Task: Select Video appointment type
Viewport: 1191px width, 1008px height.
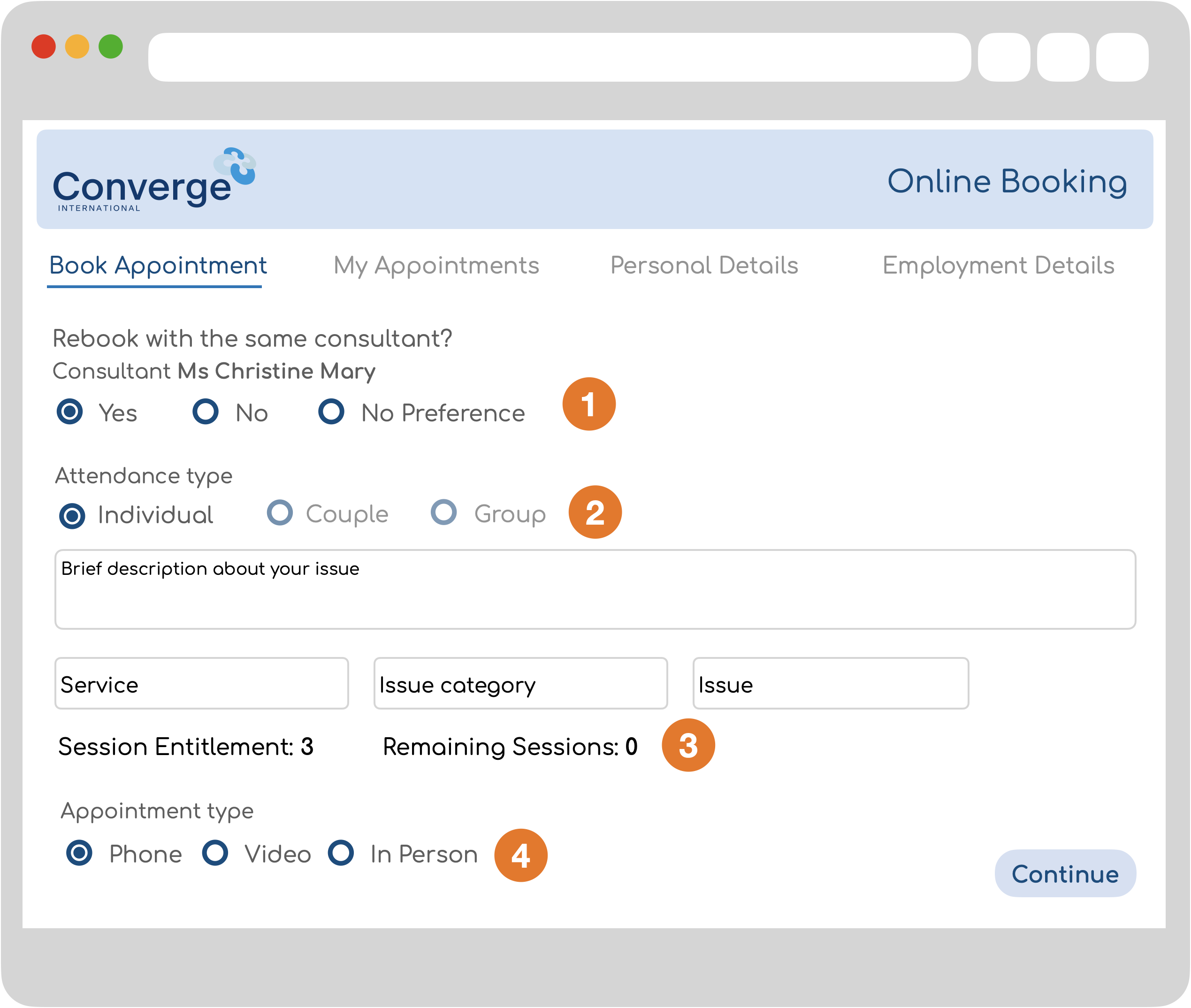Action: pyautogui.click(x=215, y=853)
